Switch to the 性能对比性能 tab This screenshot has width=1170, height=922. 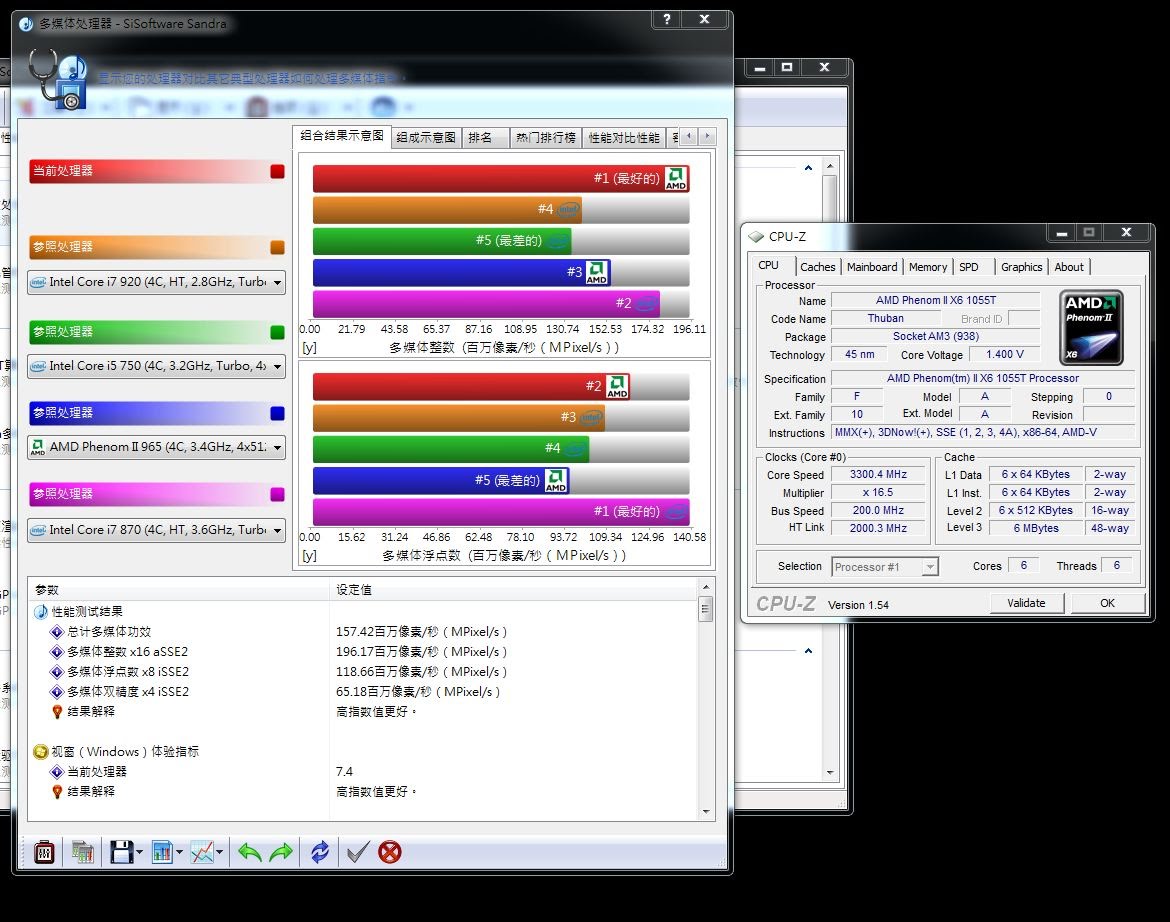[x=625, y=137]
